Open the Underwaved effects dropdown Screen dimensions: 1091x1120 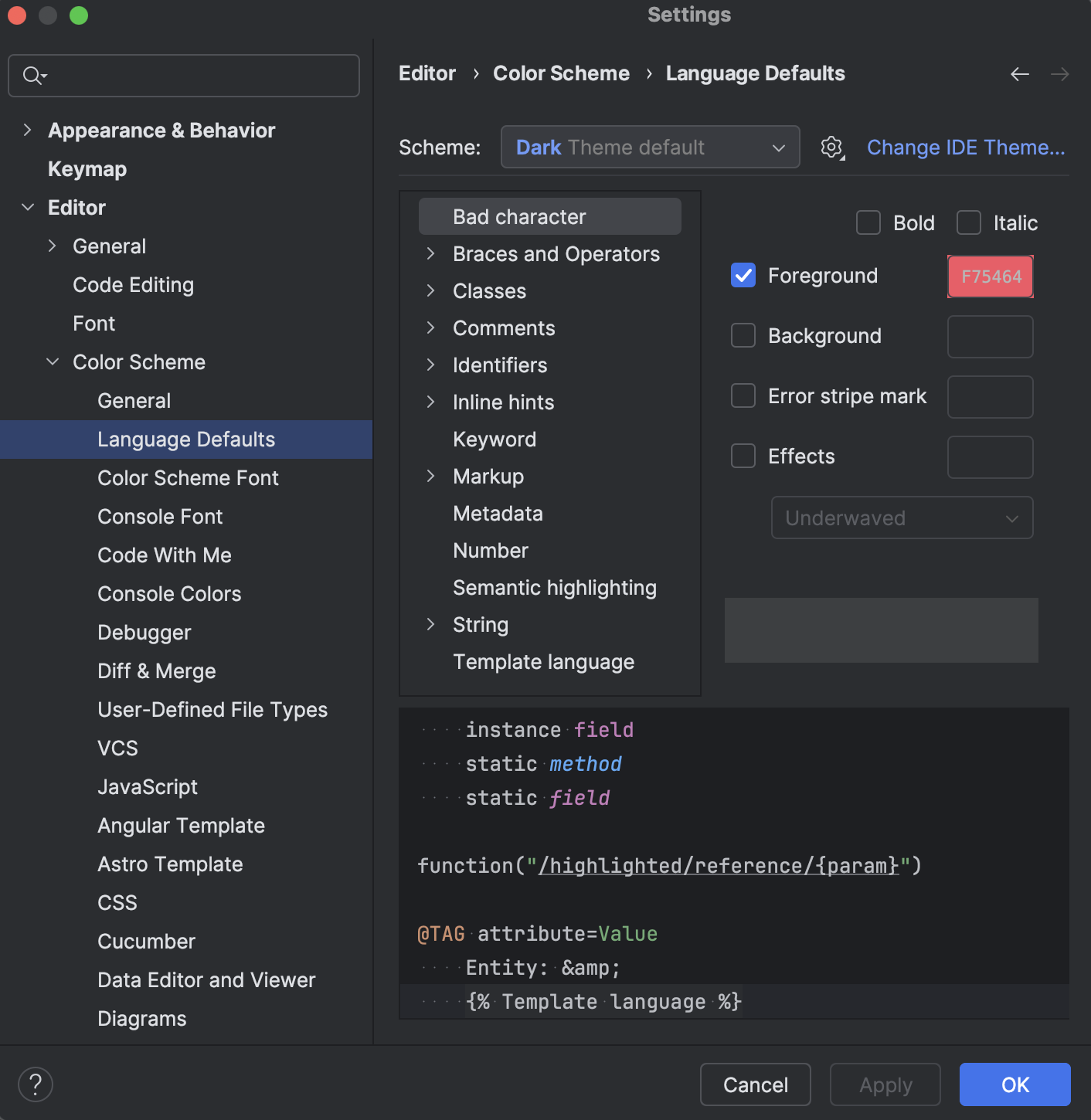902,518
